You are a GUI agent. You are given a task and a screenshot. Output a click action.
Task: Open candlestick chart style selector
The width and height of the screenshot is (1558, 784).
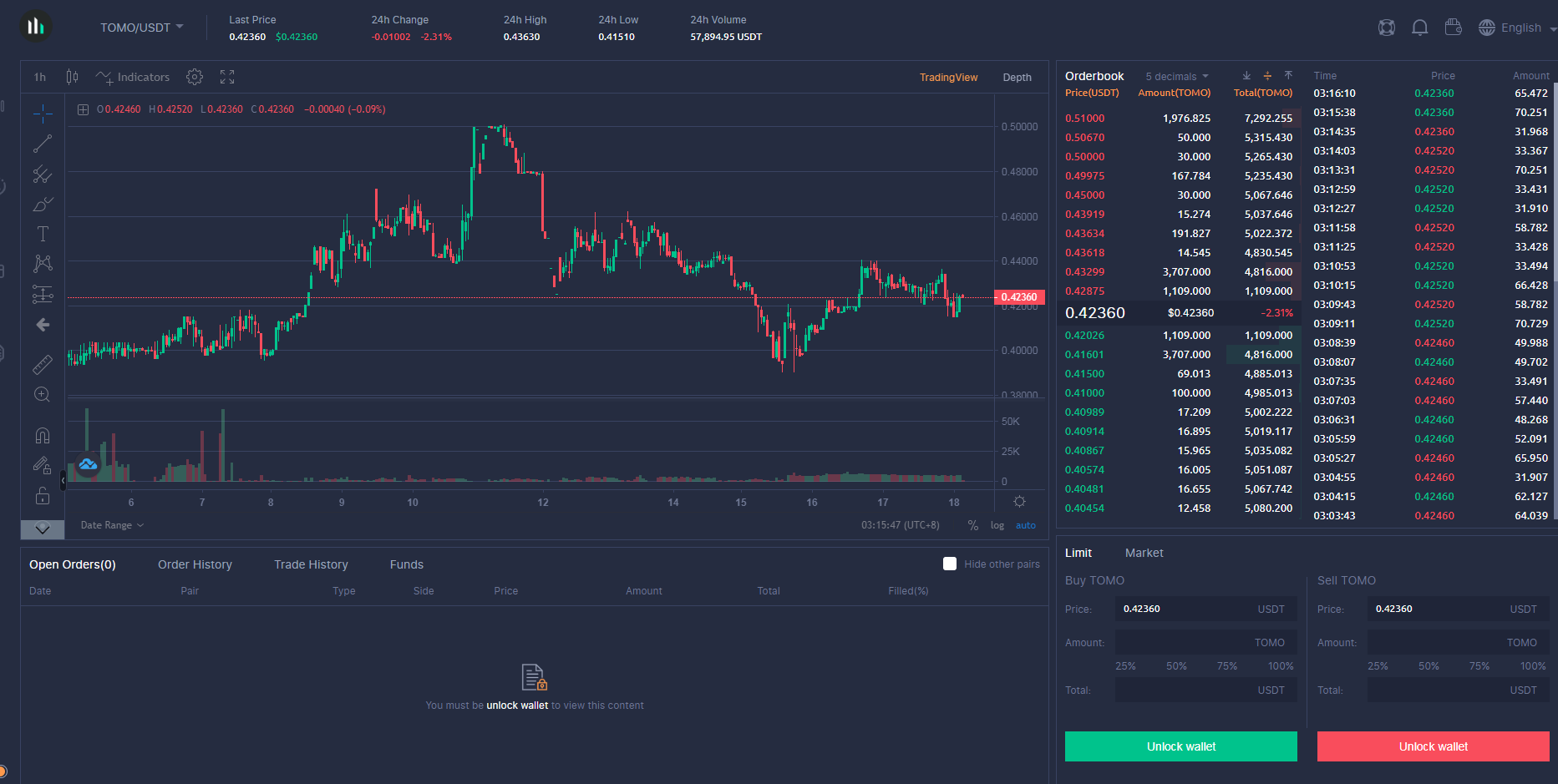coord(73,77)
